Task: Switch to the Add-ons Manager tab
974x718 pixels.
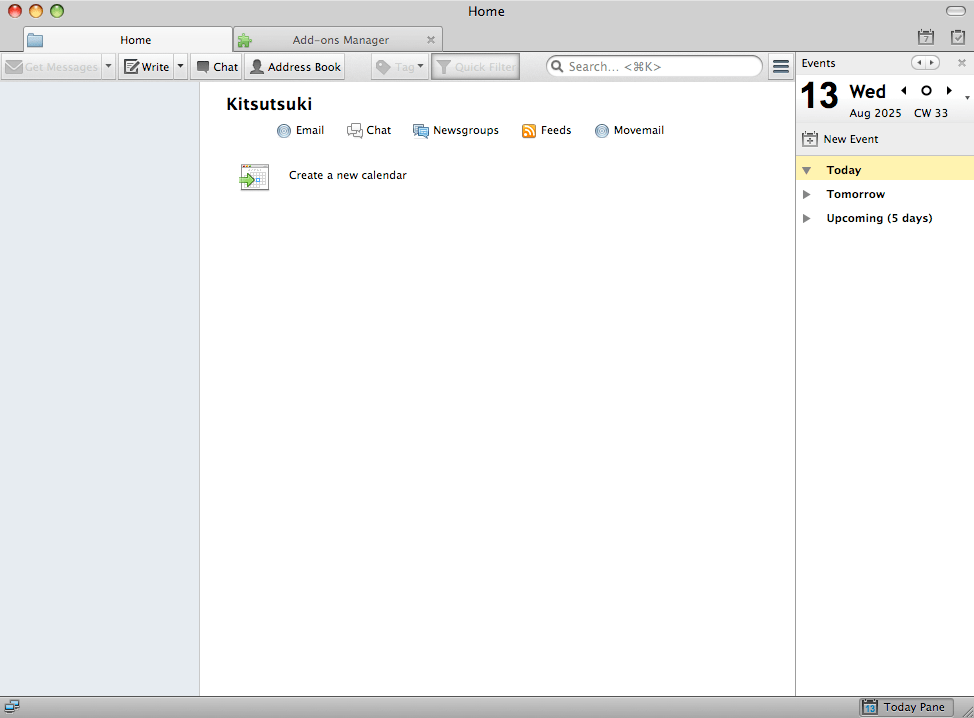Action: coord(340,40)
